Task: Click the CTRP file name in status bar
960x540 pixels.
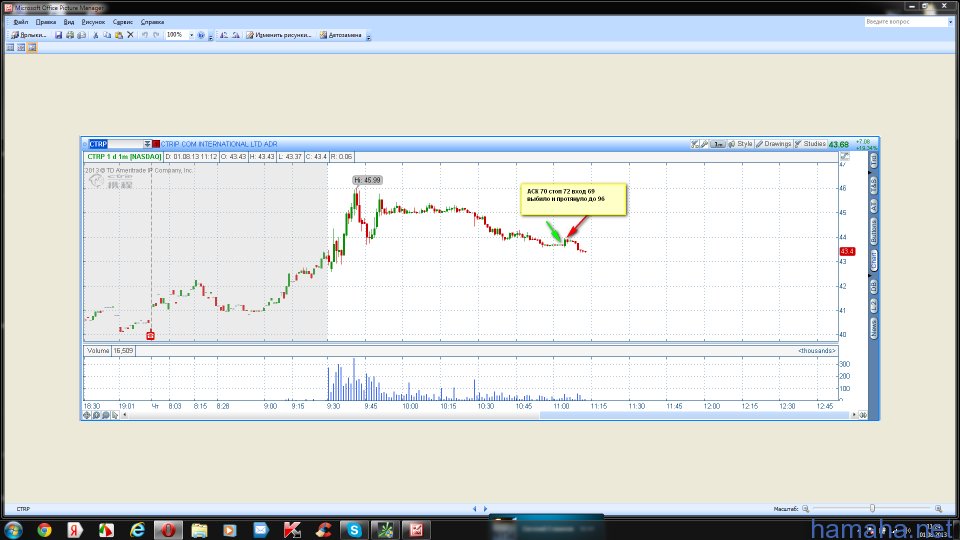Action: (23, 509)
